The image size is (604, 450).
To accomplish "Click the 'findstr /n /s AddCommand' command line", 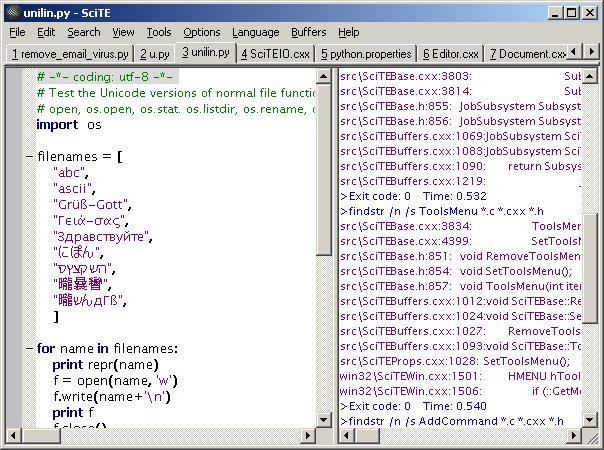I will (x=452, y=421).
